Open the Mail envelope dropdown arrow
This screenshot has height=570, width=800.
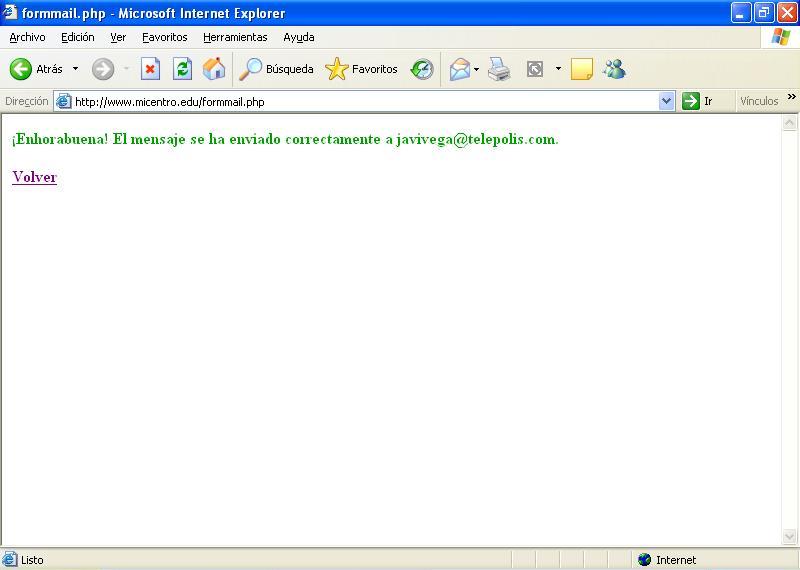click(476, 69)
